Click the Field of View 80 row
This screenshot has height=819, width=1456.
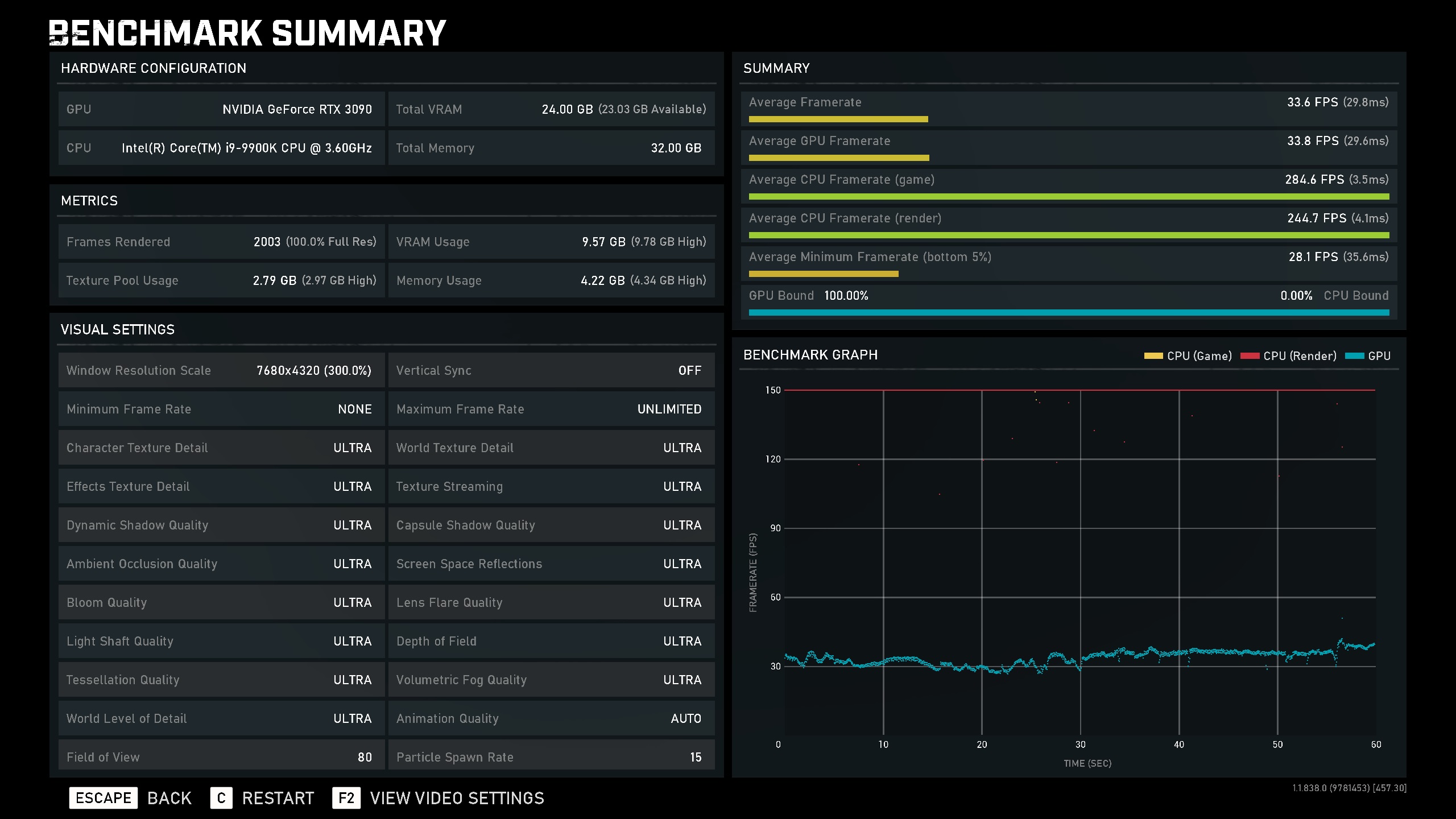click(221, 756)
